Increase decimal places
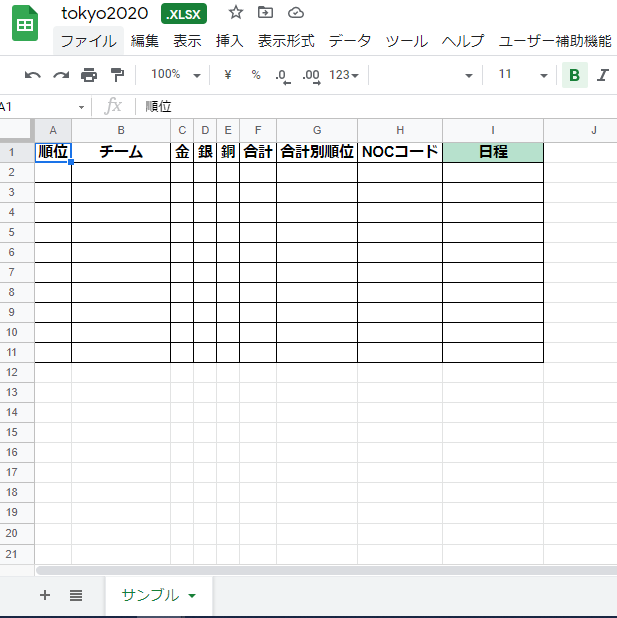Screen dimensions: 617x618 pyautogui.click(x=311, y=76)
